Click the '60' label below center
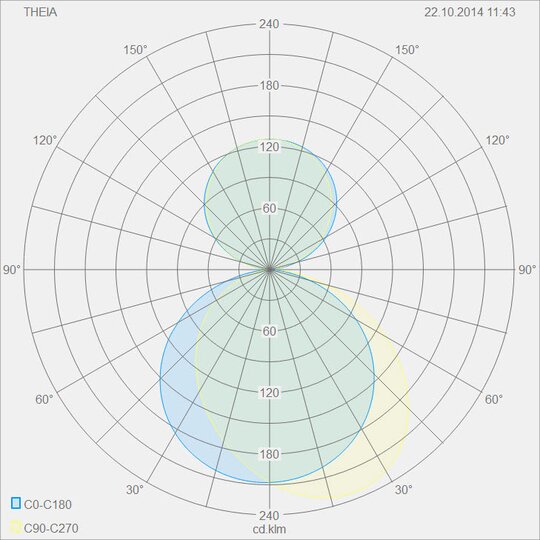The height and width of the screenshot is (540, 540). pyautogui.click(x=270, y=331)
